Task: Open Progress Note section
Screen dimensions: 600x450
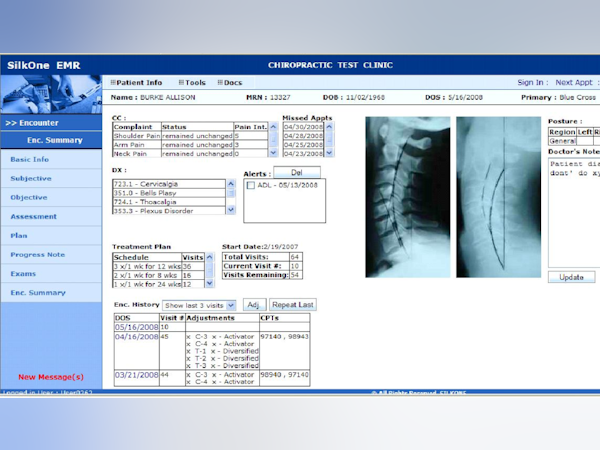Action: click(x=51, y=254)
